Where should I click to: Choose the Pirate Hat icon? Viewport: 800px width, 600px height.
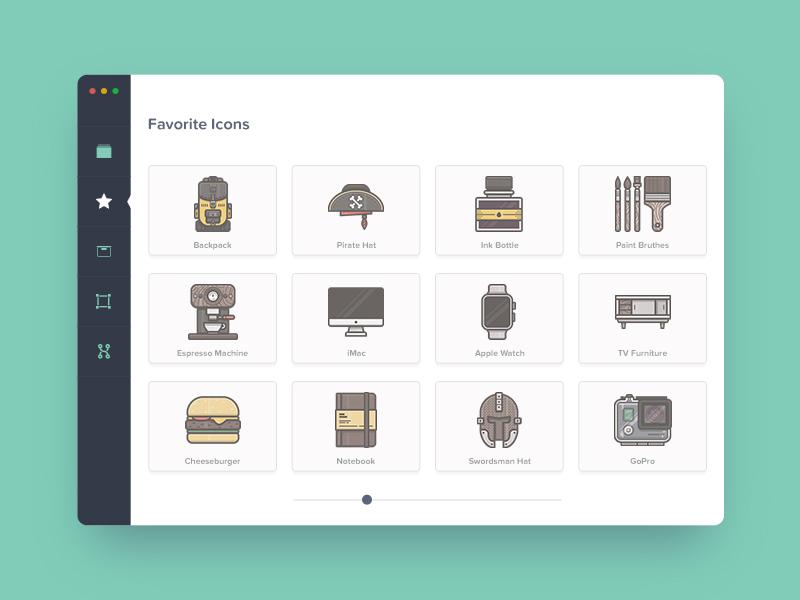click(x=356, y=210)
